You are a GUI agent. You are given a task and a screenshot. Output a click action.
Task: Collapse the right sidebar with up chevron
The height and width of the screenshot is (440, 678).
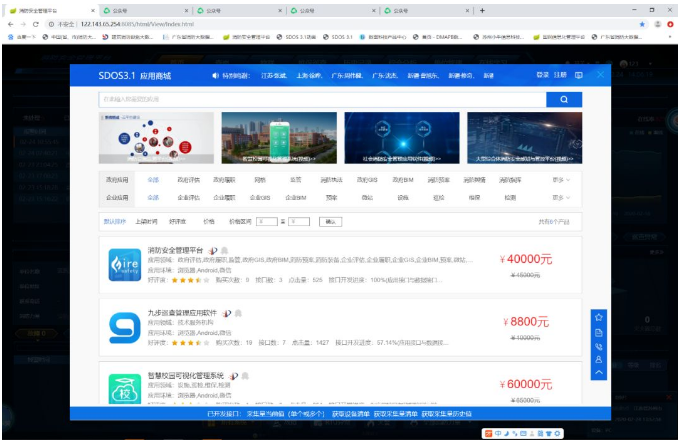click(598, 372)
